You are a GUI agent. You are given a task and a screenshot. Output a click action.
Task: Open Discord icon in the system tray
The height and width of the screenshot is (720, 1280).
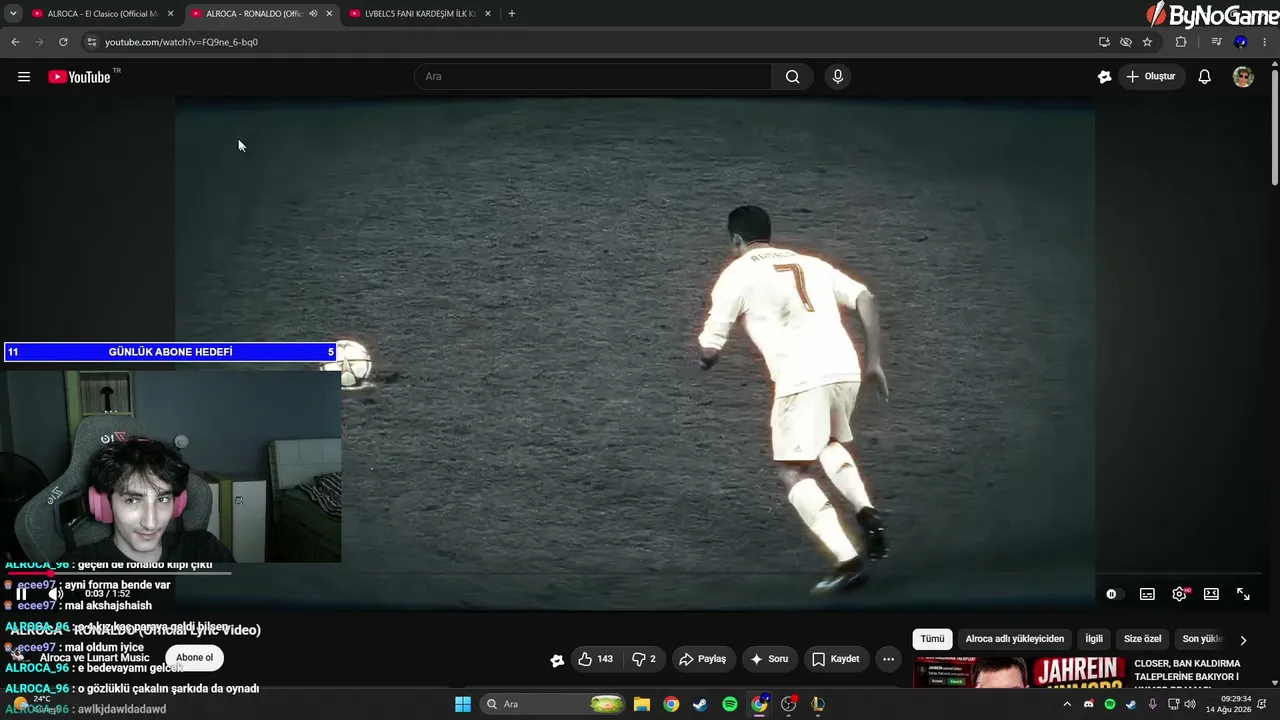tap(1089, 704)
